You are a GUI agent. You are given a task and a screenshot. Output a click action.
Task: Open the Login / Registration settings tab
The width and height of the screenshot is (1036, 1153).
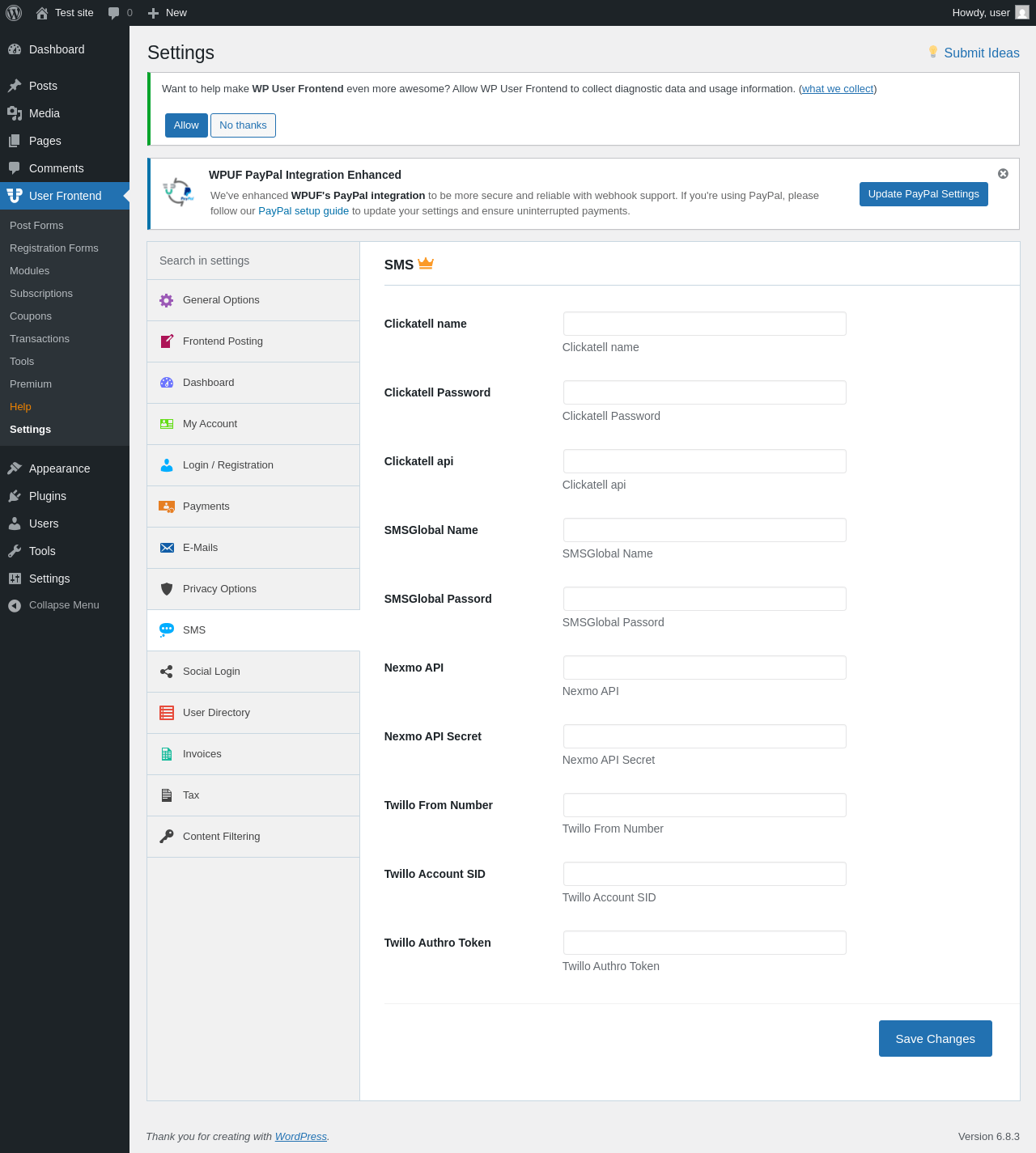click(253, 465)
